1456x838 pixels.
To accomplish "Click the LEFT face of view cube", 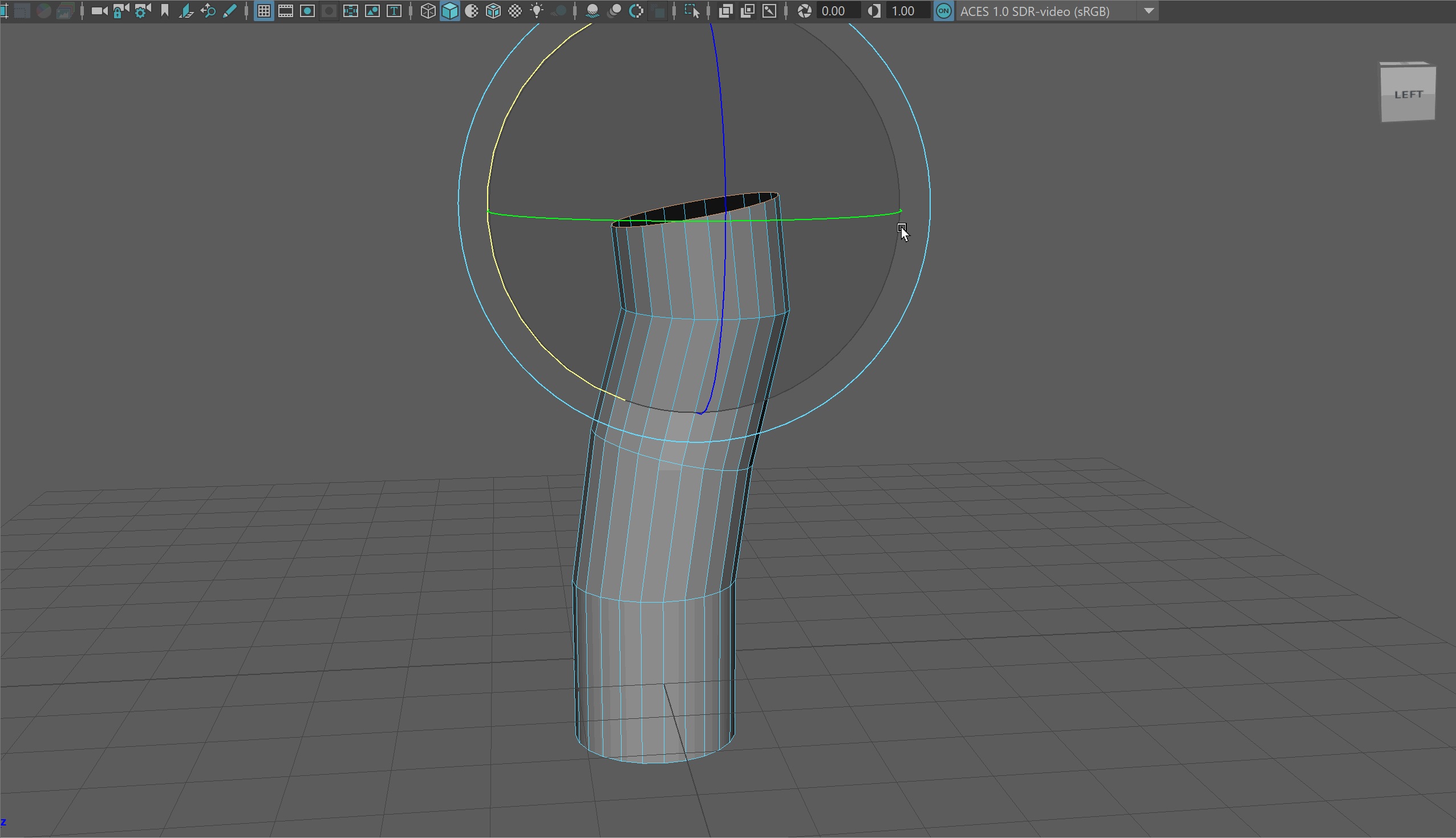I will pos(1407,95).
